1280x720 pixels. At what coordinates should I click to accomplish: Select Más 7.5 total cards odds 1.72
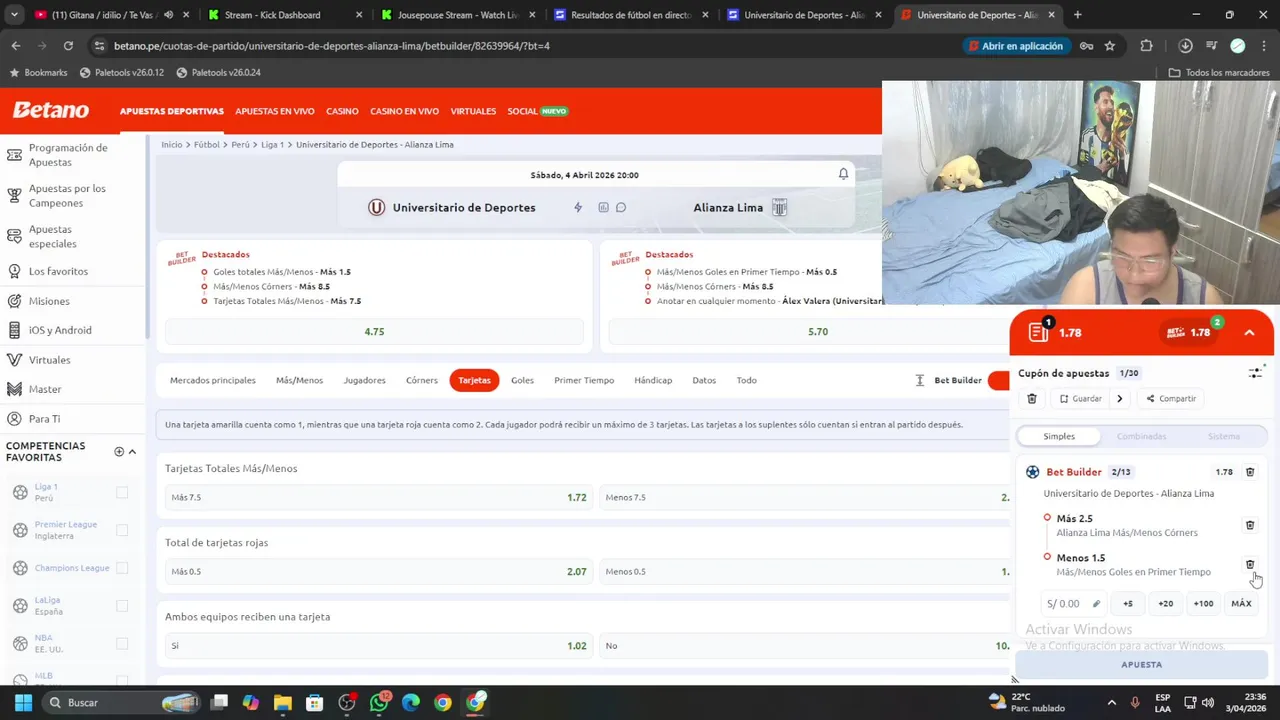(x=379, y=497)
